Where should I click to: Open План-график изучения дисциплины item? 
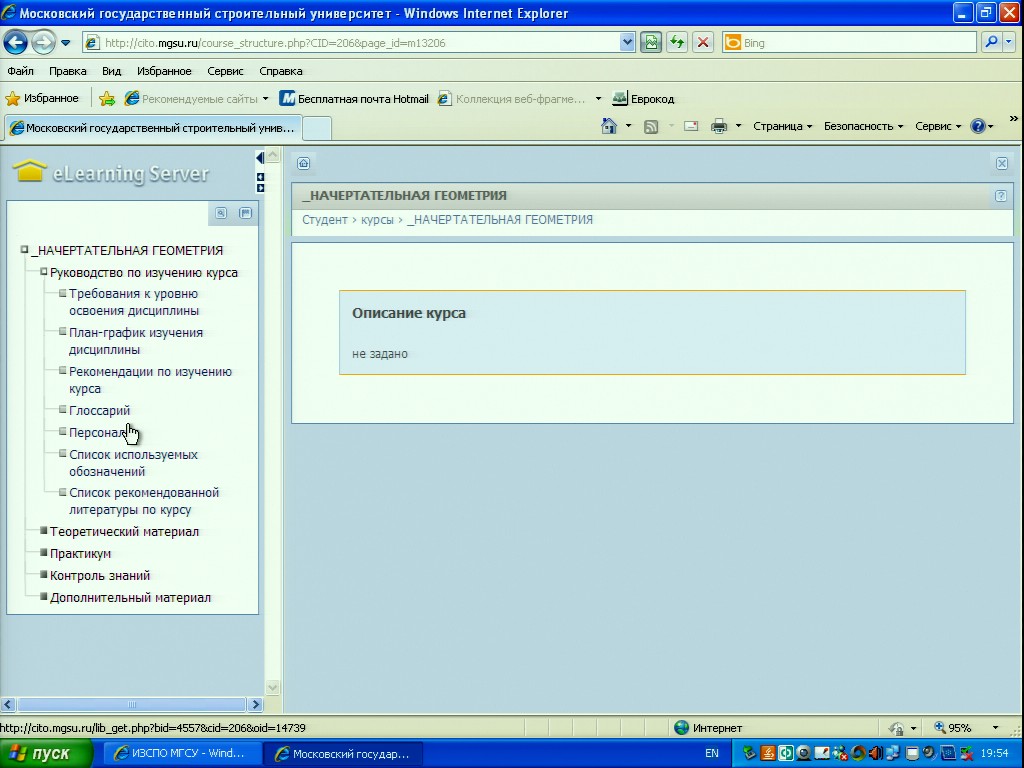tap(136, 341)
